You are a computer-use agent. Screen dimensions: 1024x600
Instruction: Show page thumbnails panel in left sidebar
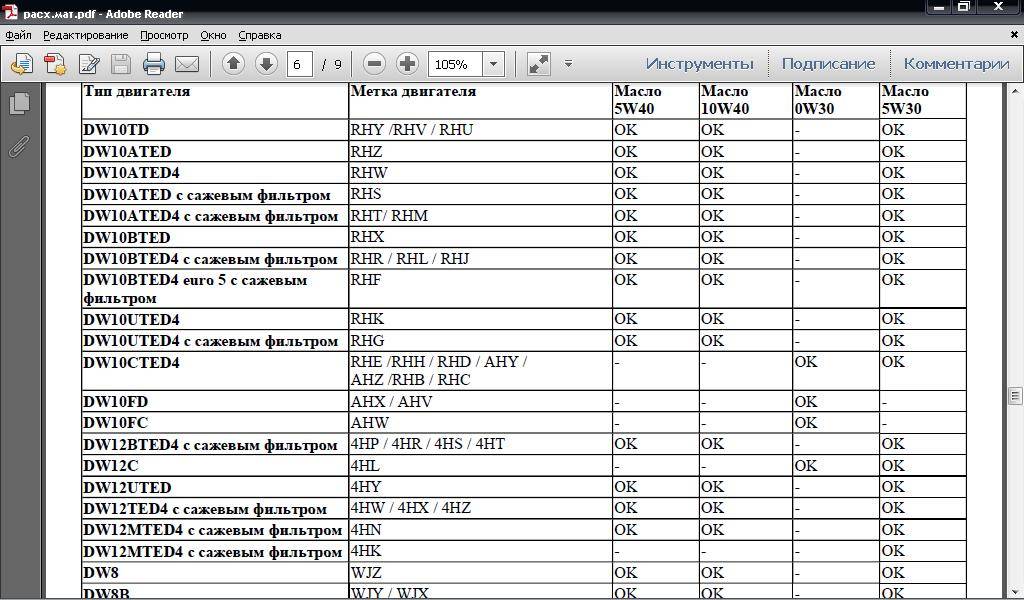click(19, 103)
